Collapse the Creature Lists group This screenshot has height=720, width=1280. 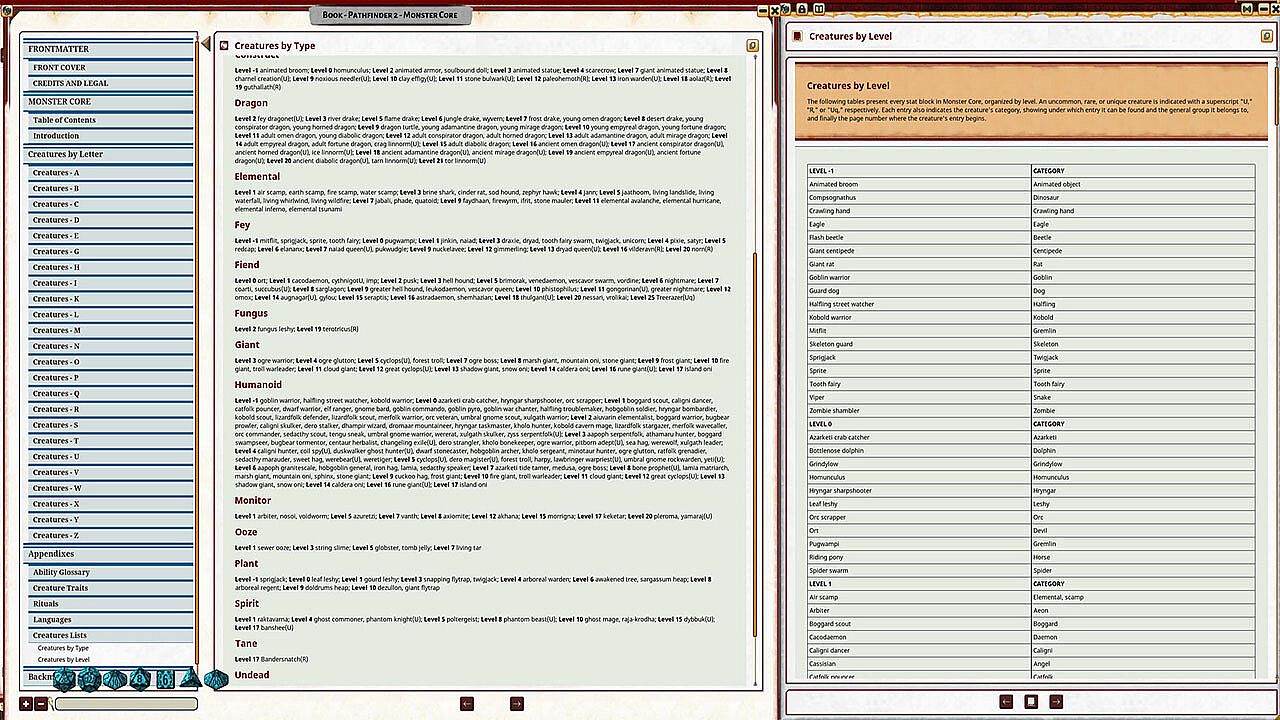pyautogui.click(x=110, y=636)
